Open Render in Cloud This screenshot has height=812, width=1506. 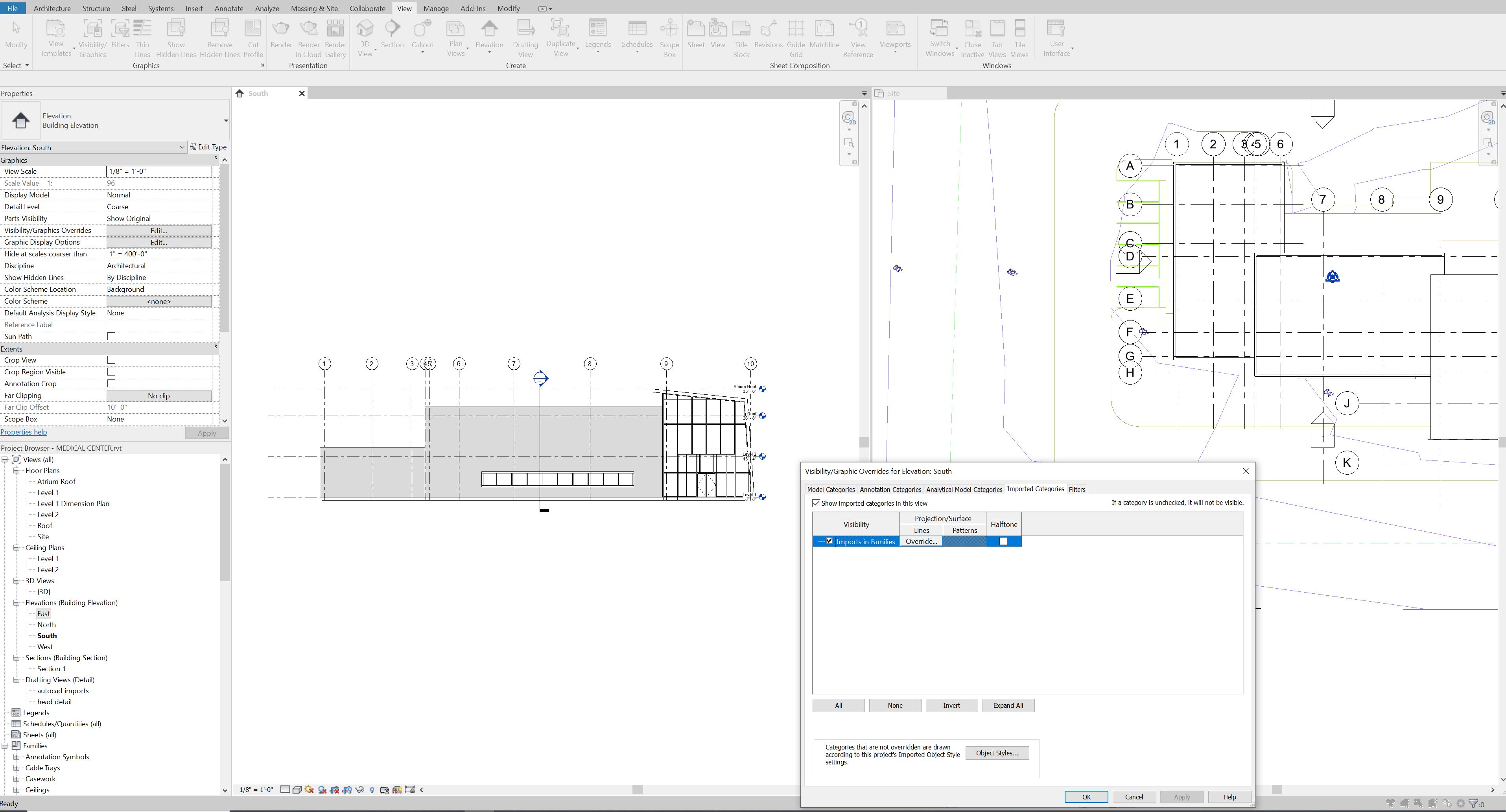[309, 36]
